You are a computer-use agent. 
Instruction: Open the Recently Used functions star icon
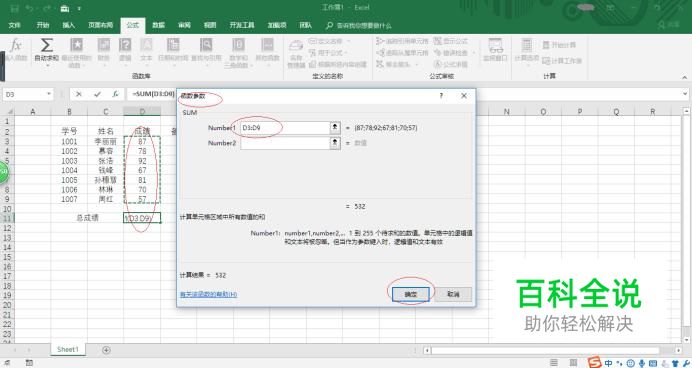coord(76,45)
